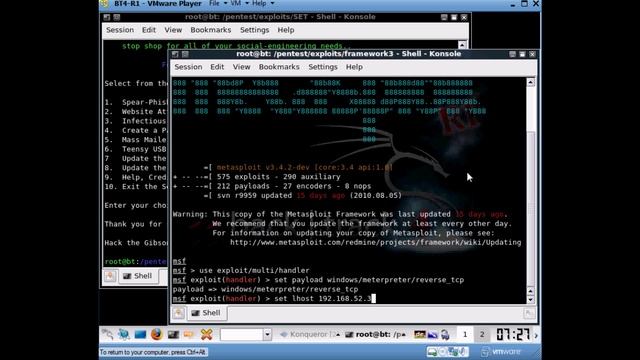Open Edit menu in SET Konsole window

(149, 30)
